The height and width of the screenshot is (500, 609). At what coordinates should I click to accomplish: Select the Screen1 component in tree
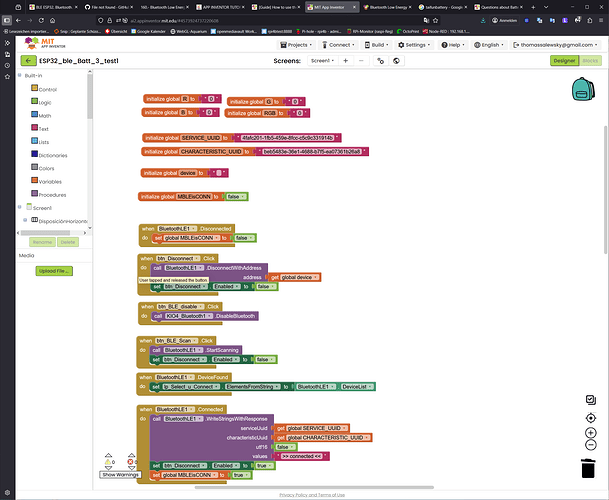point(39,207)
